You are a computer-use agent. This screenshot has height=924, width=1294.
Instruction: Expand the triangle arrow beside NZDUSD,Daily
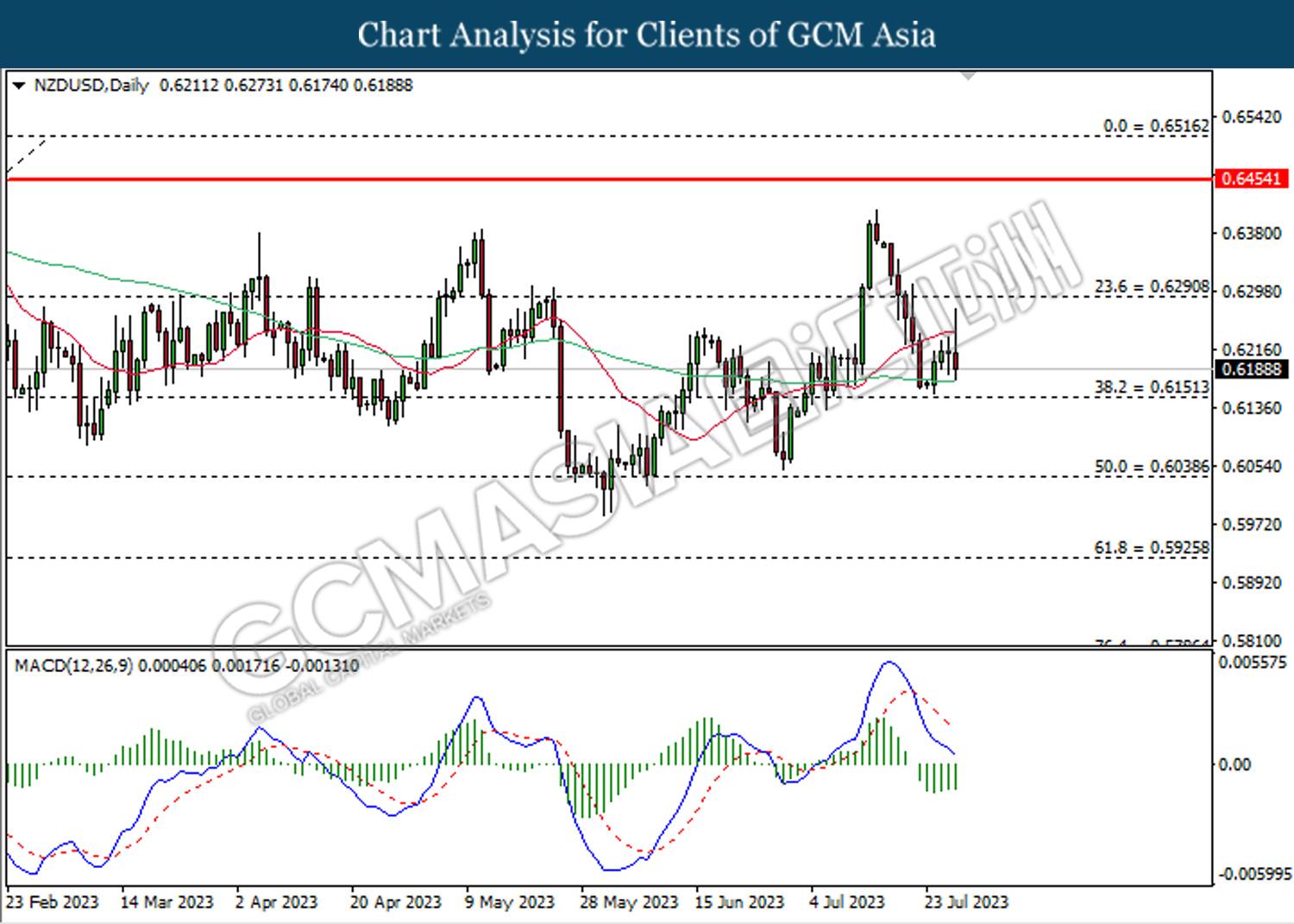[18, 85]
